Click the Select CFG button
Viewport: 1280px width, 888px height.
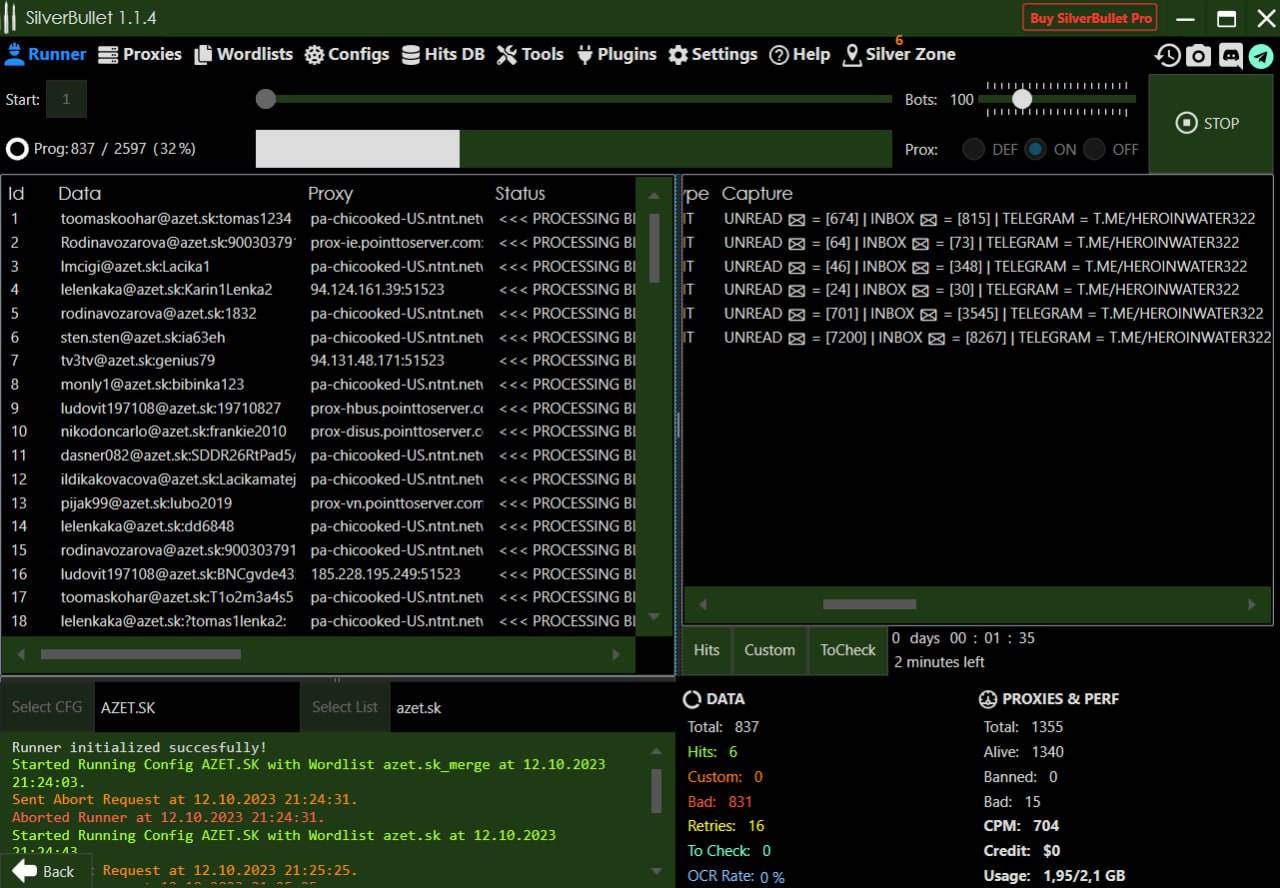pyautogui.click(x=47, y=707)
